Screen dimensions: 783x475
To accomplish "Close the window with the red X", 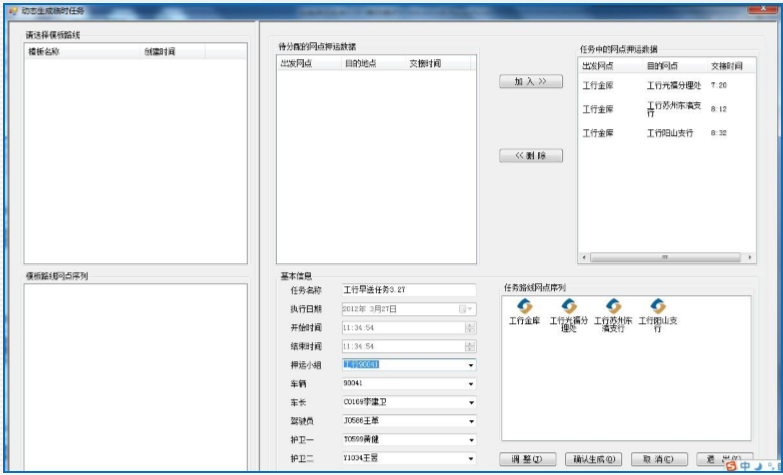I will point(763,9).
